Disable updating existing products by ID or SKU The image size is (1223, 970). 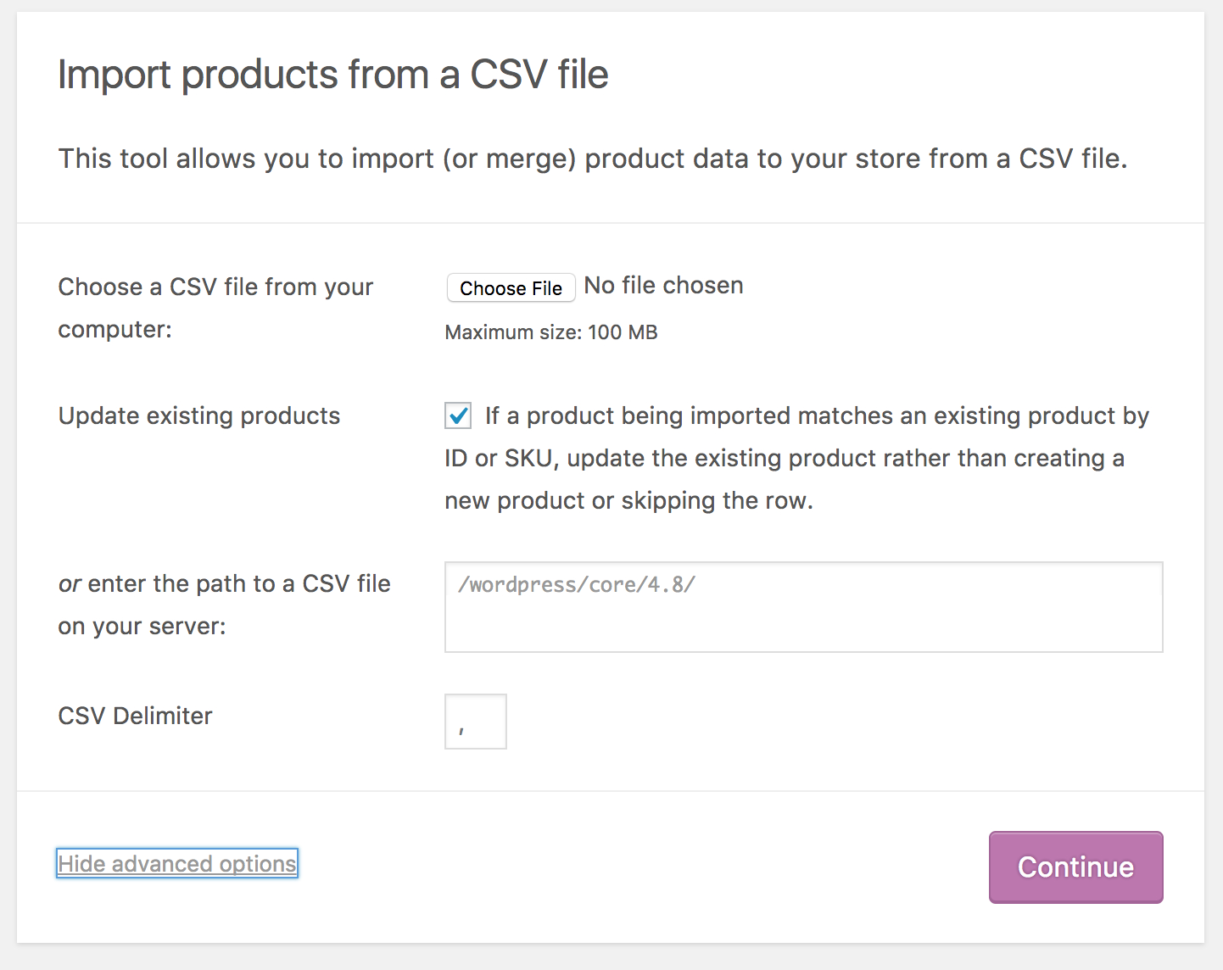click(457, 415)
